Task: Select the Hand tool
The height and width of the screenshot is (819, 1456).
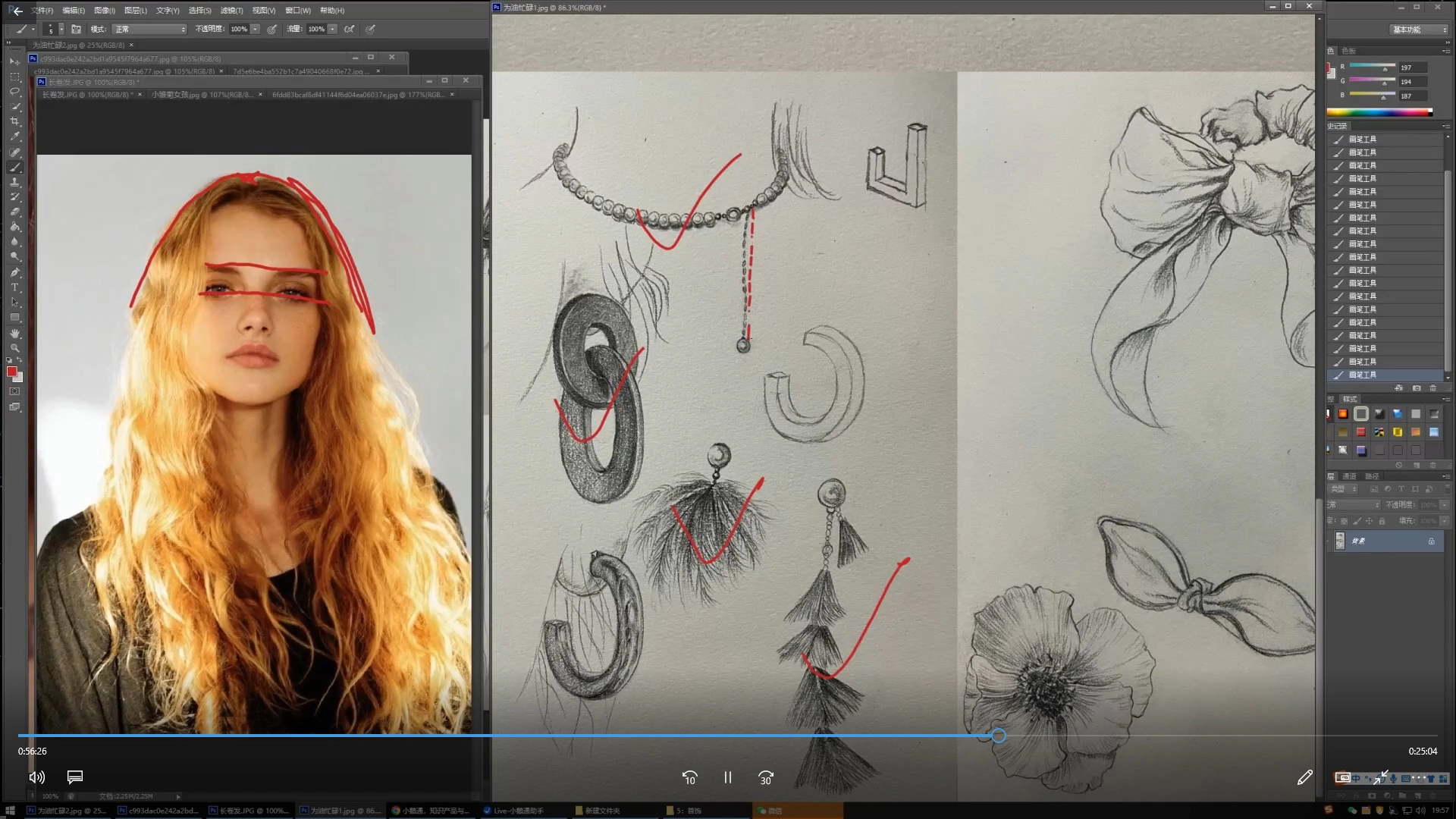Action: 14,333
